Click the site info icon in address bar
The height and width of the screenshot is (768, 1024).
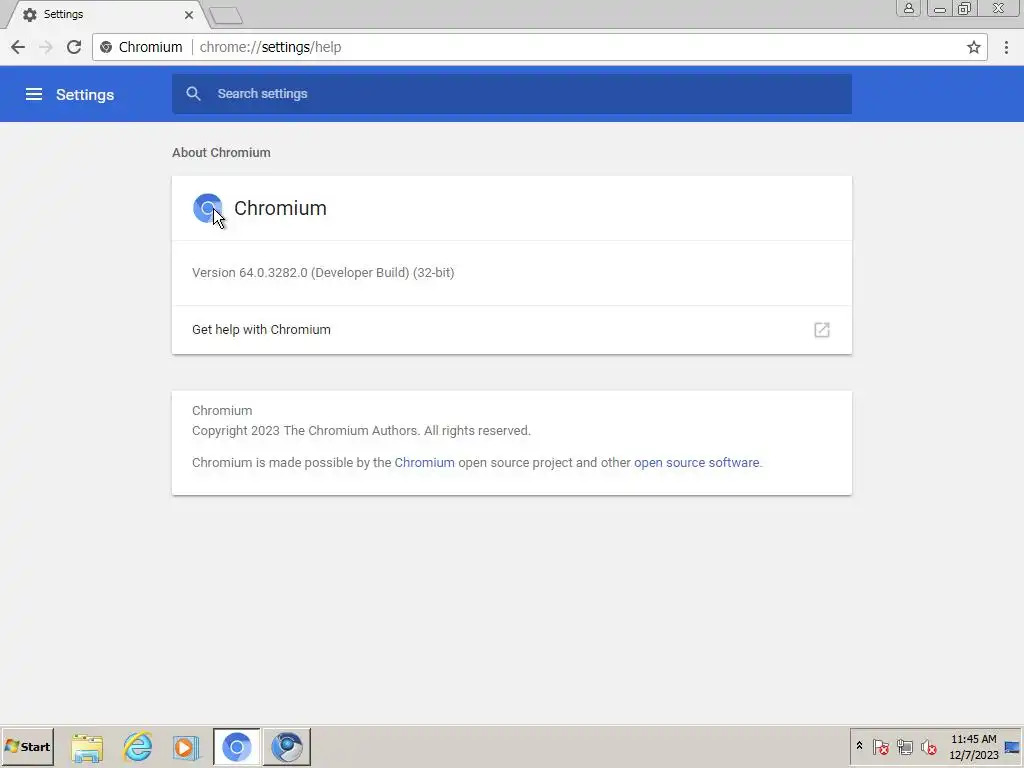click(x=106, y=47)
